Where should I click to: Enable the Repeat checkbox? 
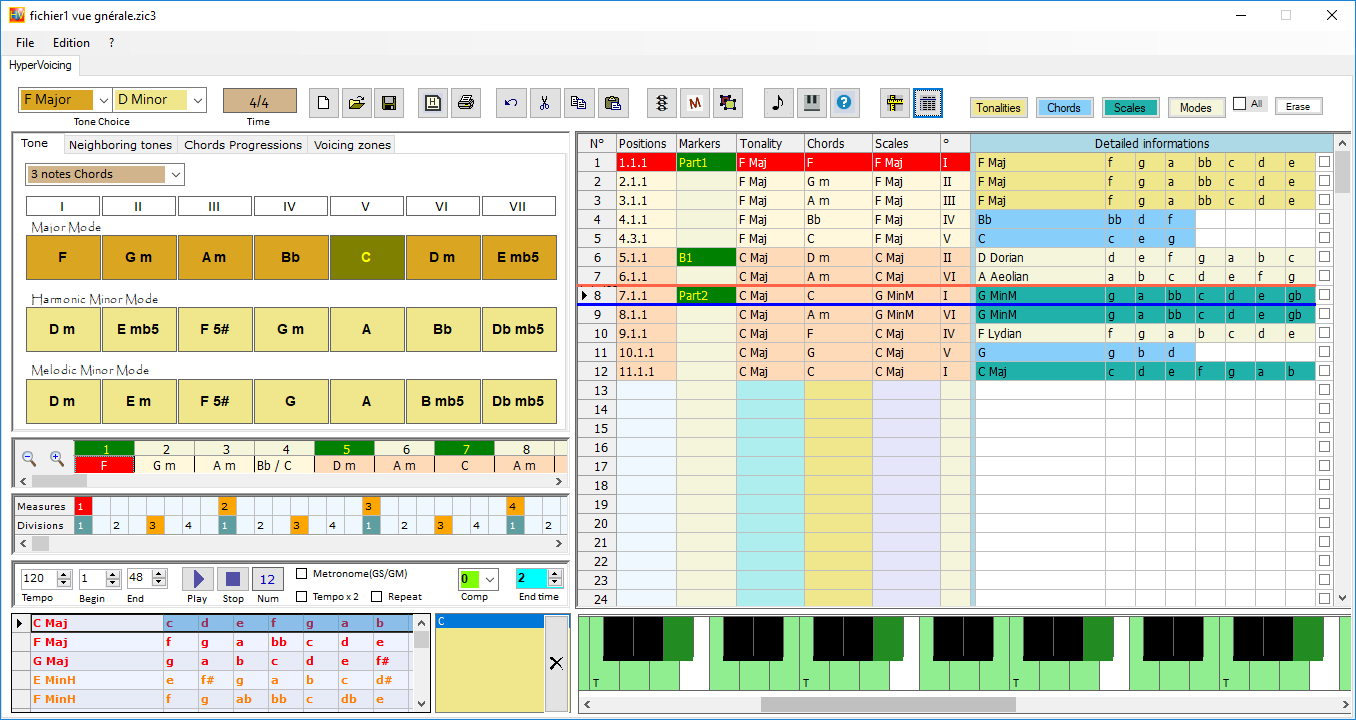click(377, 596)
